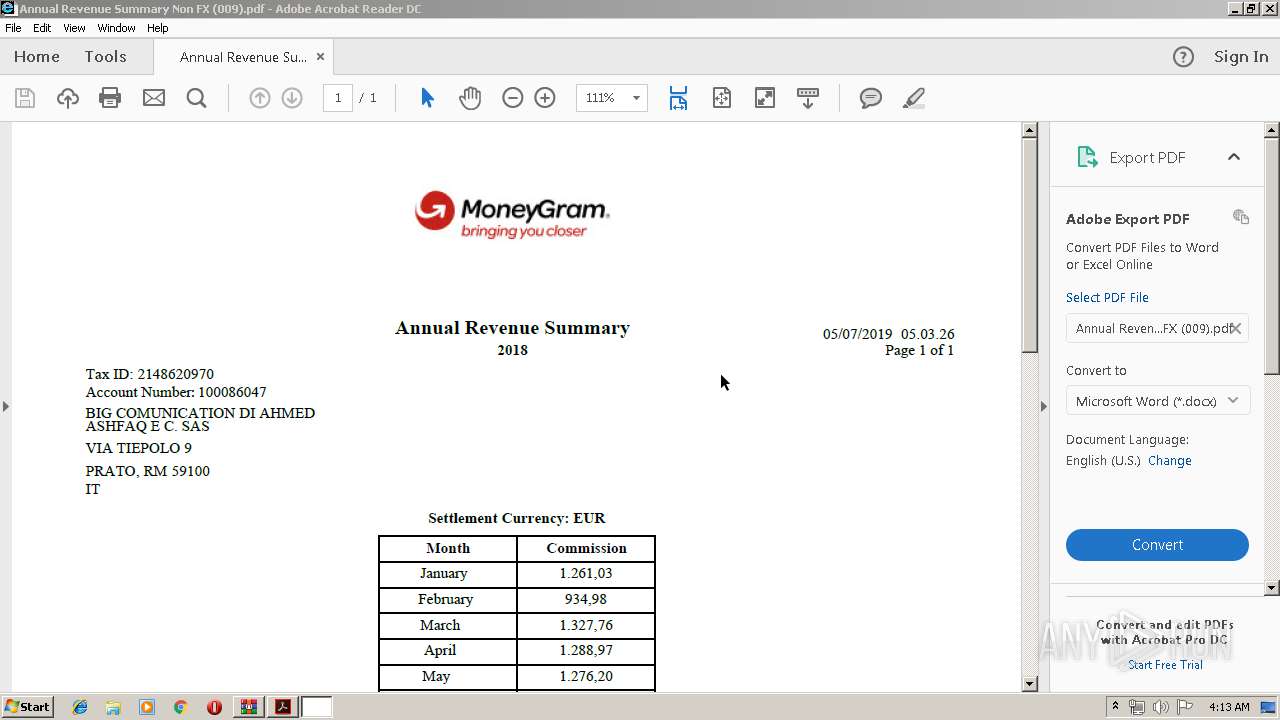
Task: Open the read mode download-arrow icon
Action: (x=807, y=98)
